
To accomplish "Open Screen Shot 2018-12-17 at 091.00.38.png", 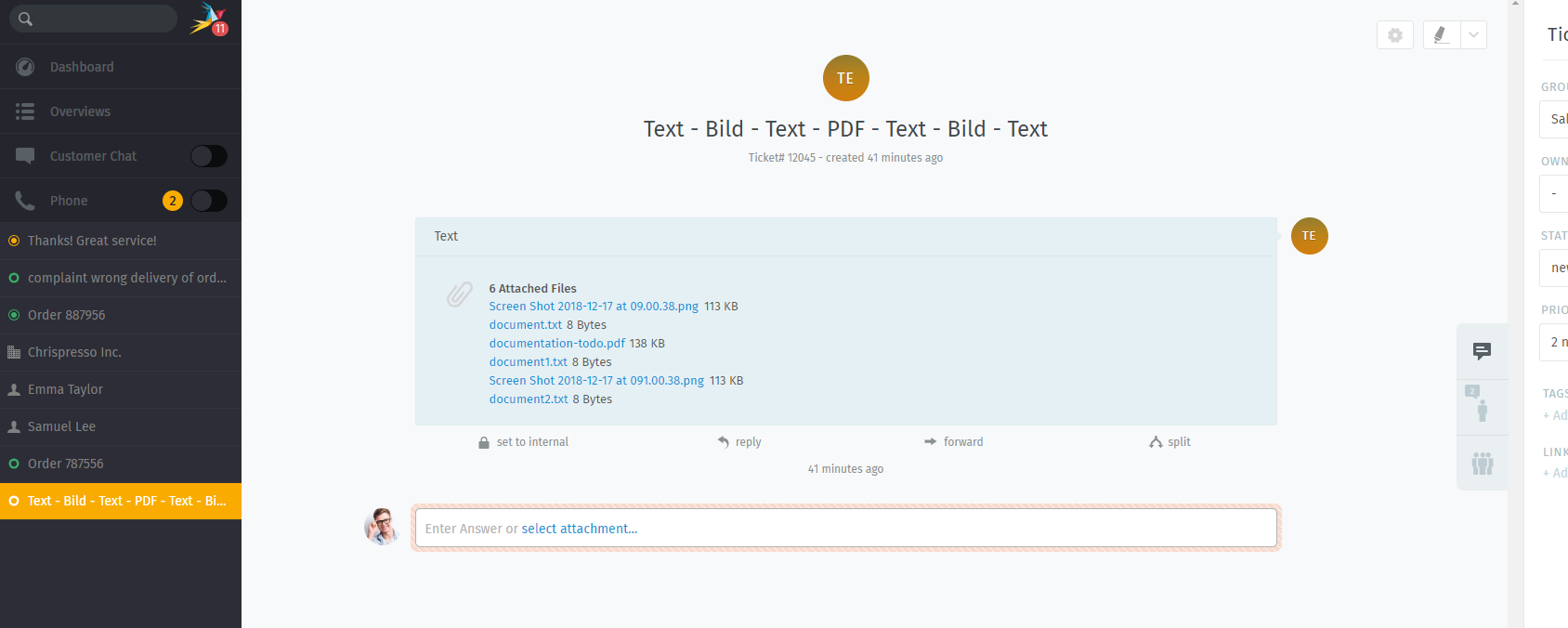I will pos(596,381).
